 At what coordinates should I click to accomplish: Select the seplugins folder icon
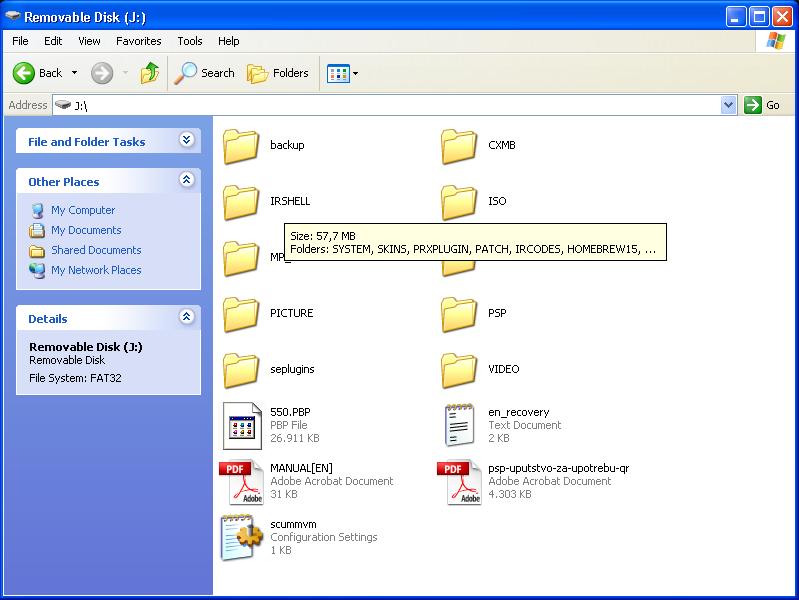click(x=241, y=371)
